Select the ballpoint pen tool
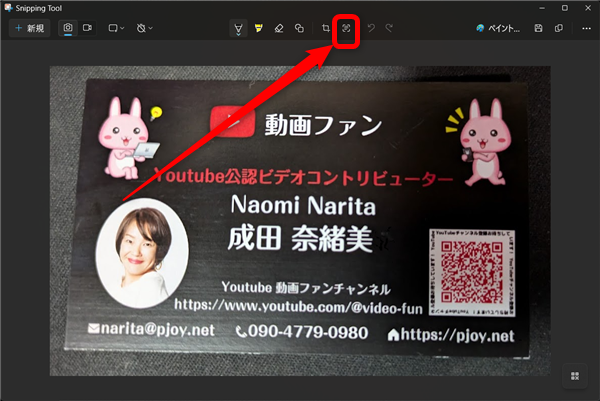 click(x=238, y=28)
